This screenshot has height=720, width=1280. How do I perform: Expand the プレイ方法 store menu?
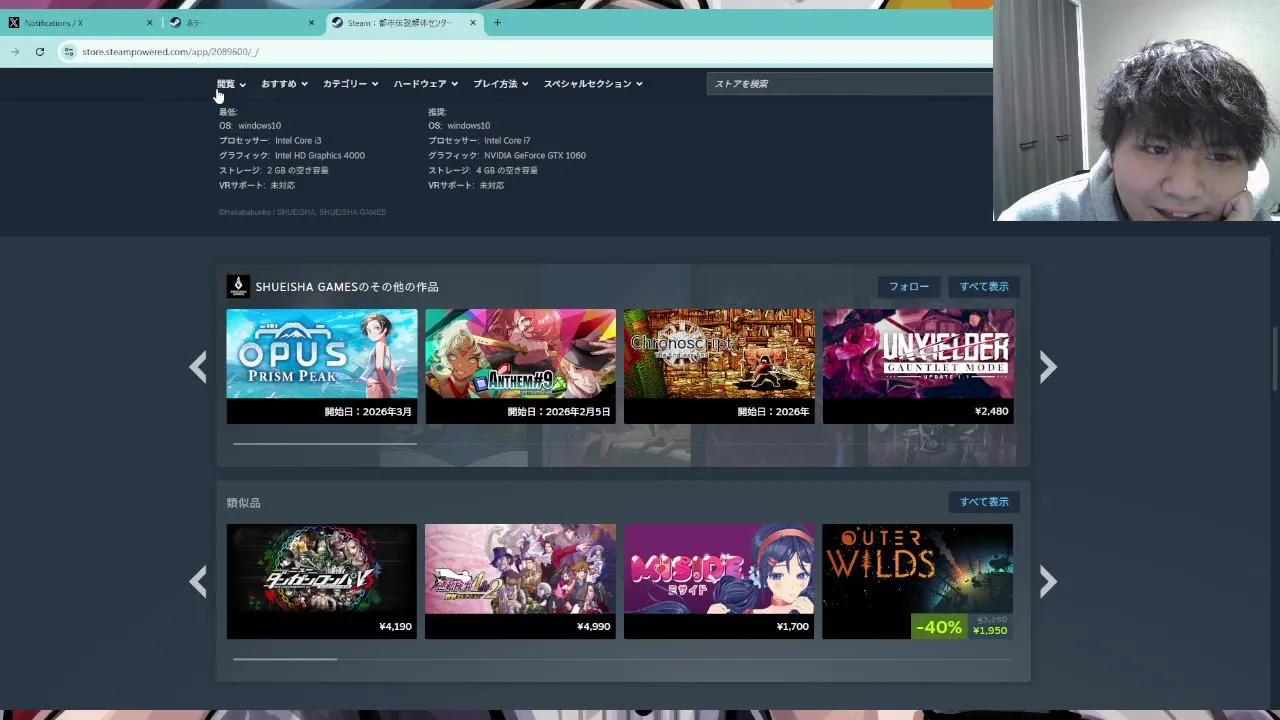[x=501, y=84]
